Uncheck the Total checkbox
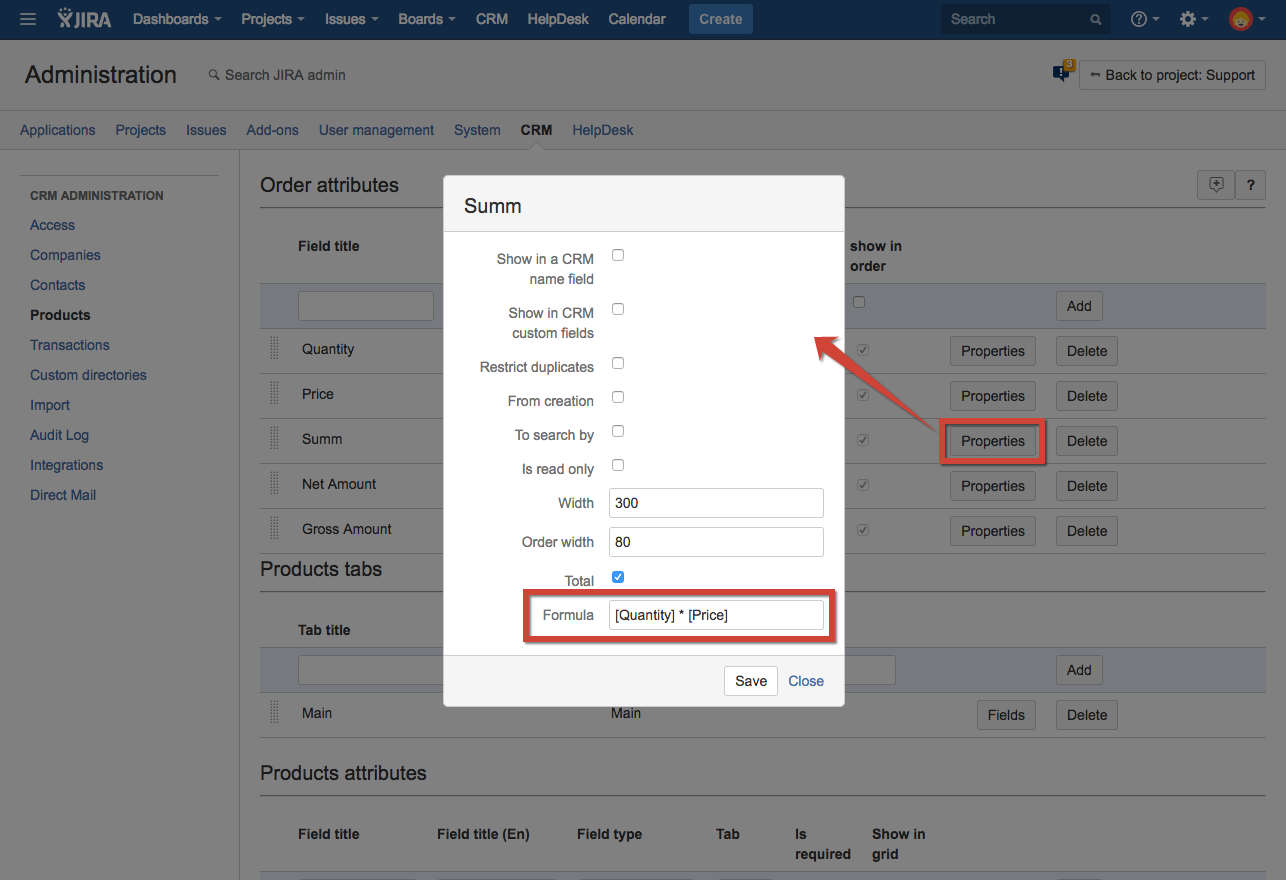 [x=618, y=577]
